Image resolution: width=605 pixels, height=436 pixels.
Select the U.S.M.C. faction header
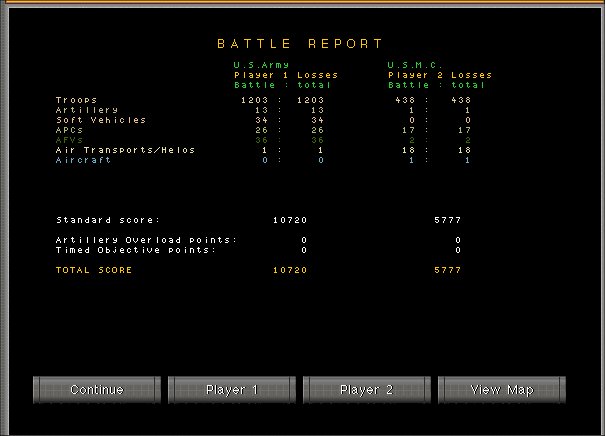pyautogui.click(x=414, y=65)
